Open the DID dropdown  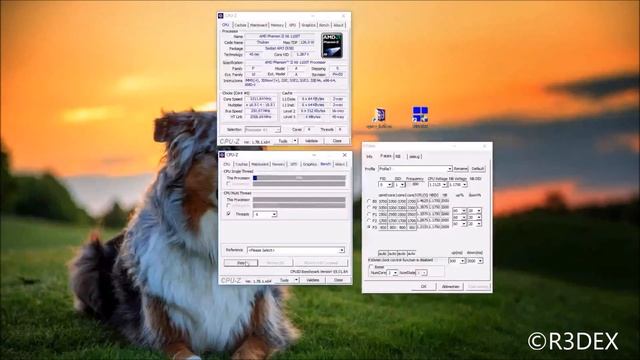399,185
